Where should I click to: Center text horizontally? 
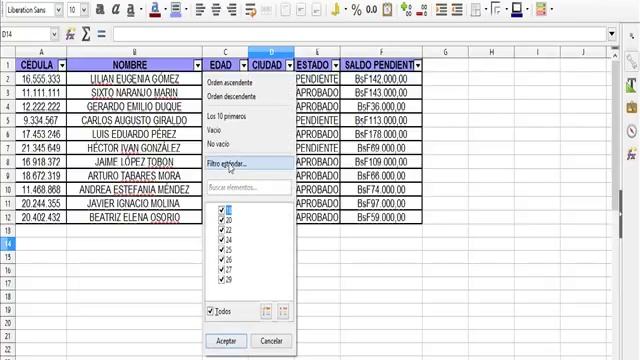click(x=216, y=9)
